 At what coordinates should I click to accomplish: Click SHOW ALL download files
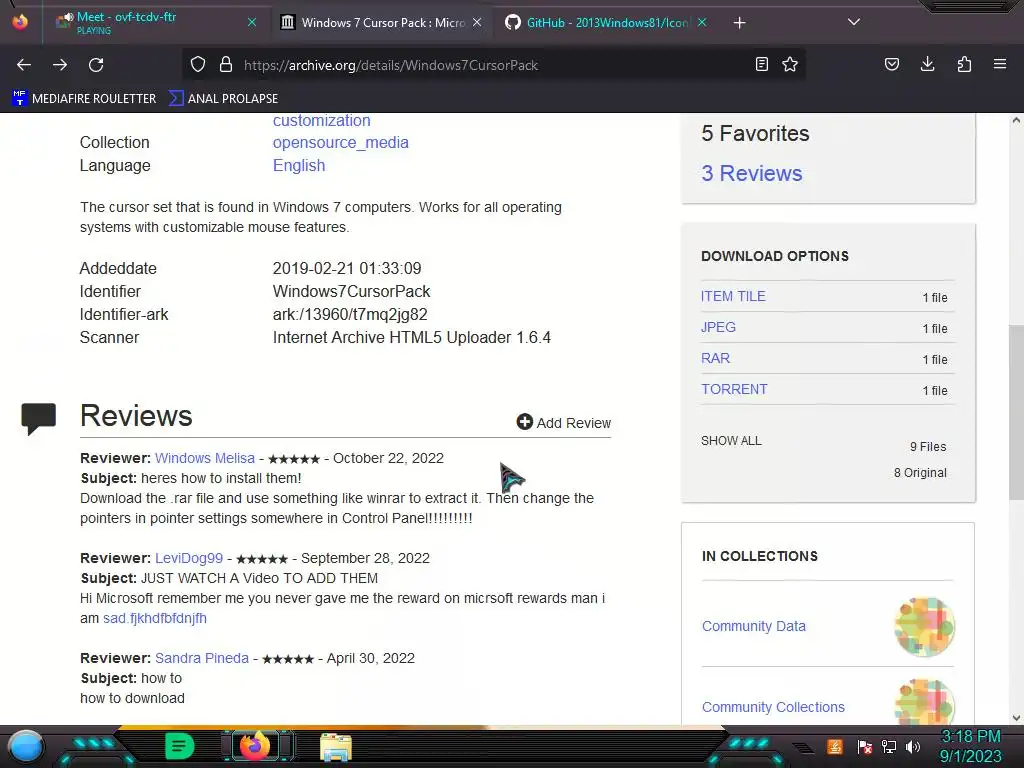[731, 441]
